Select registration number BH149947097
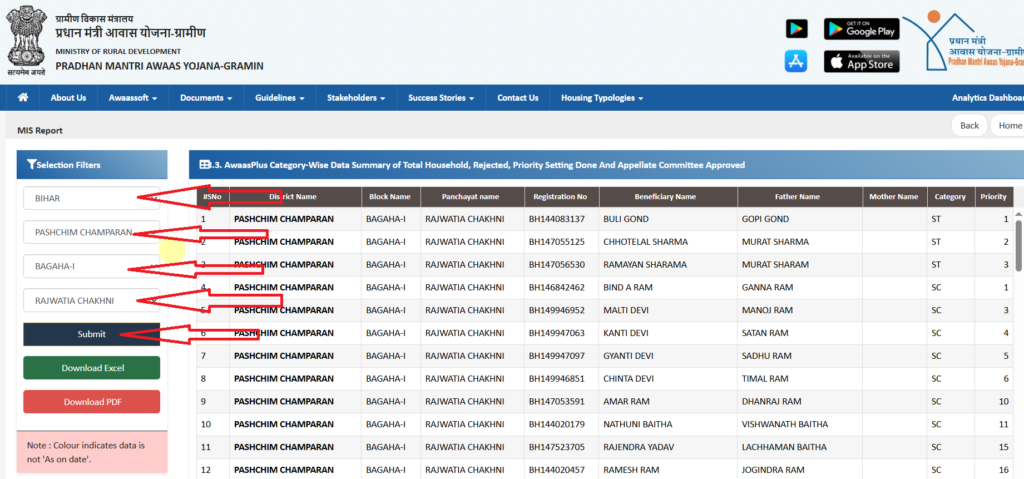The height and width of the screenshot is (479, 1024). [x=556, y=356]
